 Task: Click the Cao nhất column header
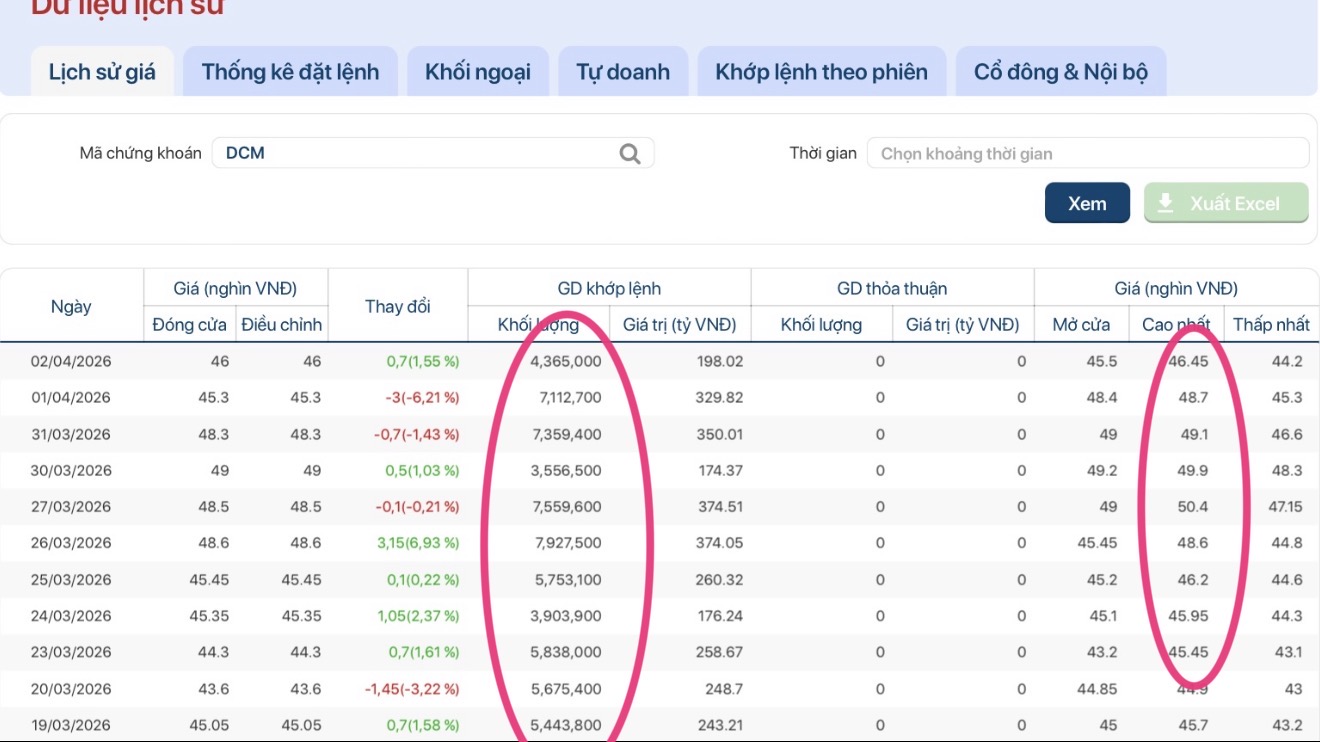pyautogui.click(x=1176, y=324)
